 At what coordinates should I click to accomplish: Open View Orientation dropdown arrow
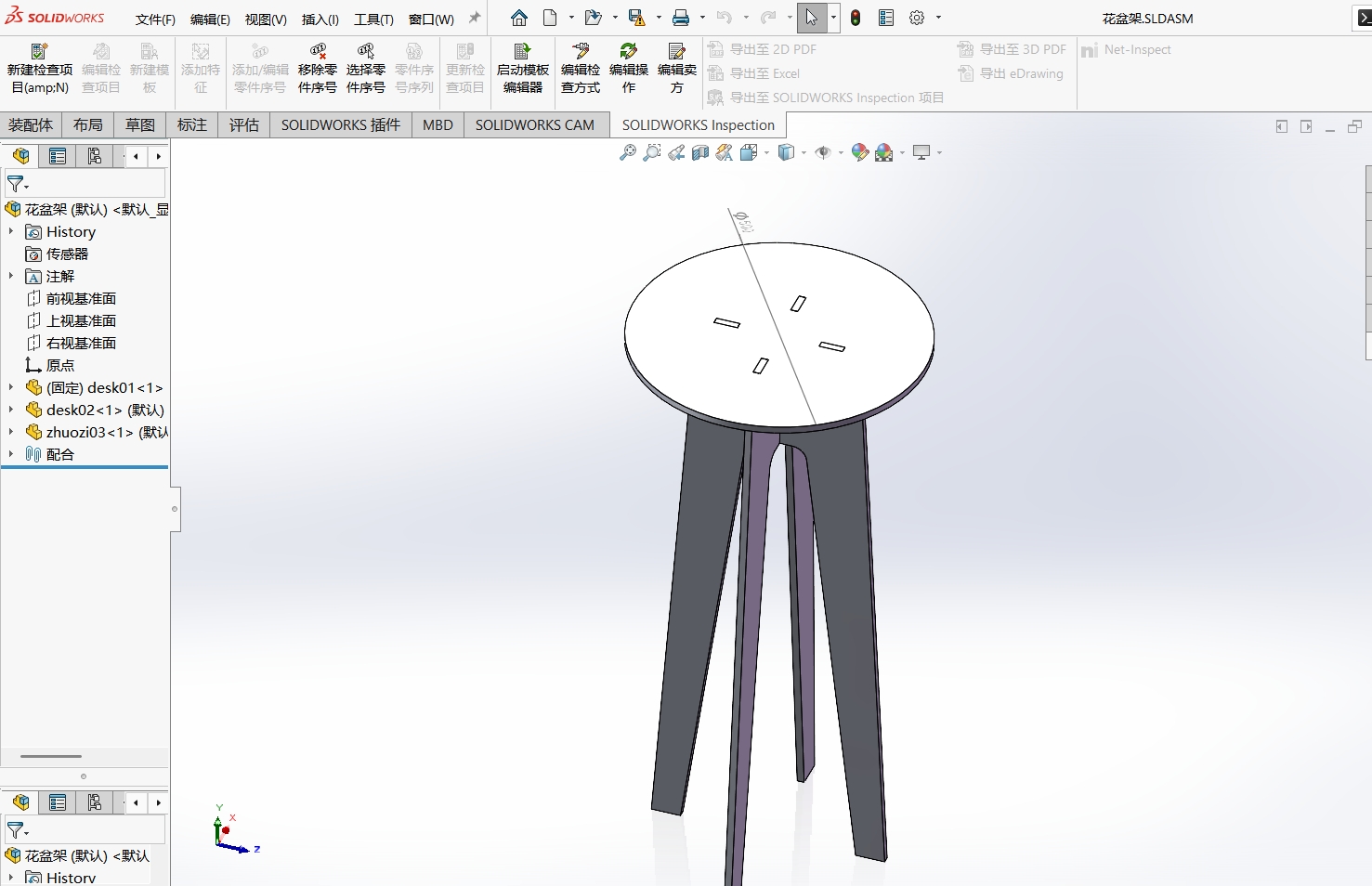coord(766,153)
